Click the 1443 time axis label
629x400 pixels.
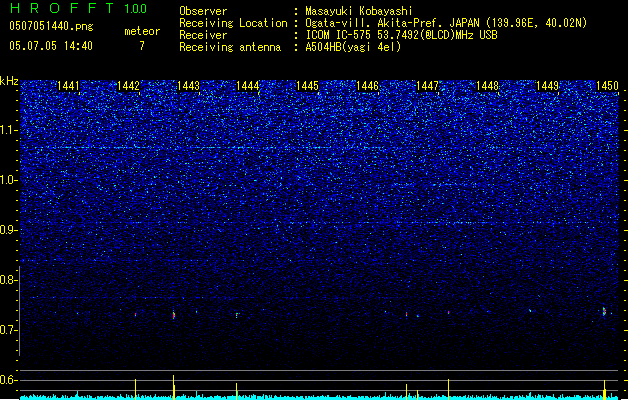point(188,86)
